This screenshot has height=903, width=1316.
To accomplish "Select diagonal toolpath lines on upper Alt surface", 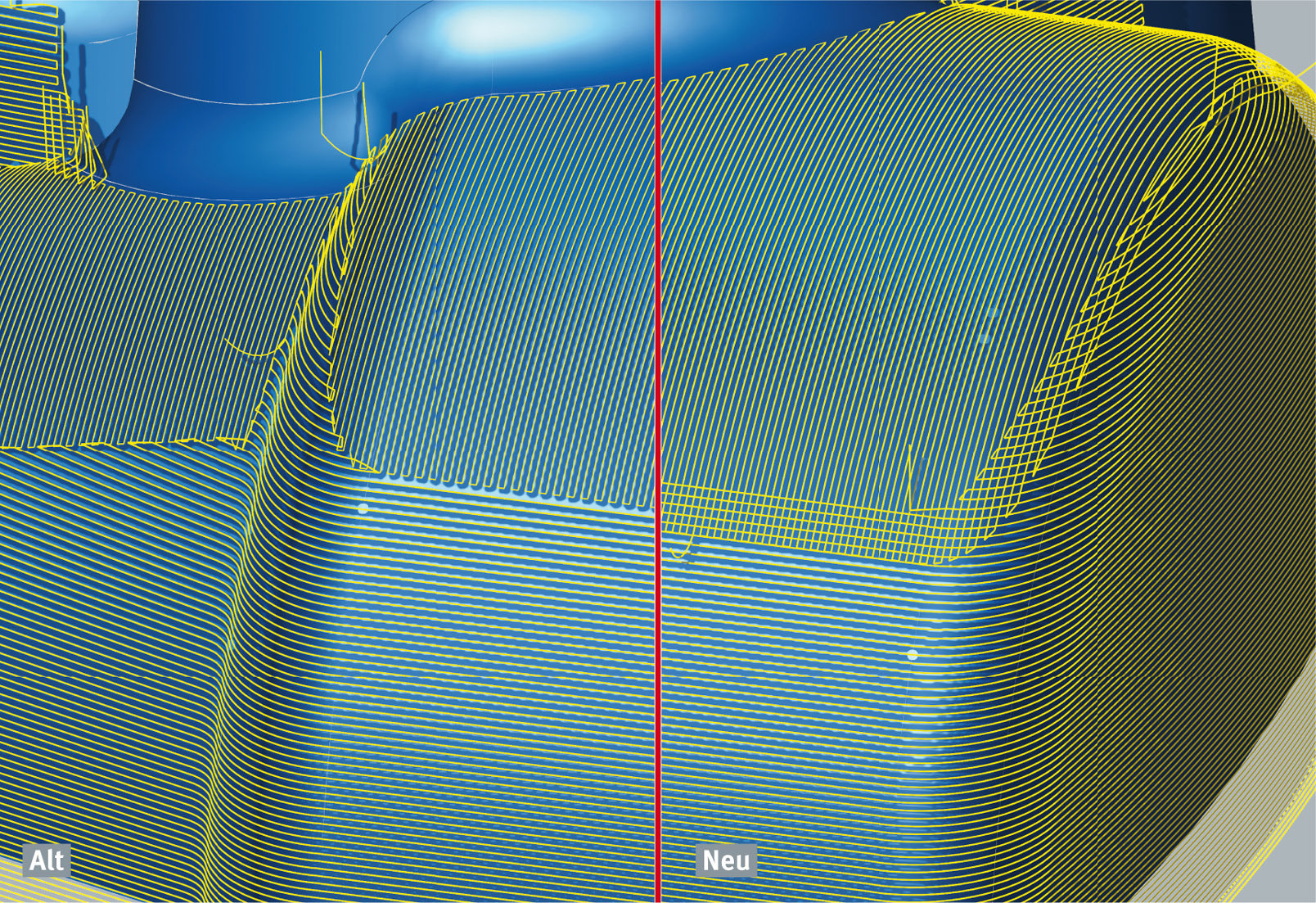I will click(x=491, y=287).
